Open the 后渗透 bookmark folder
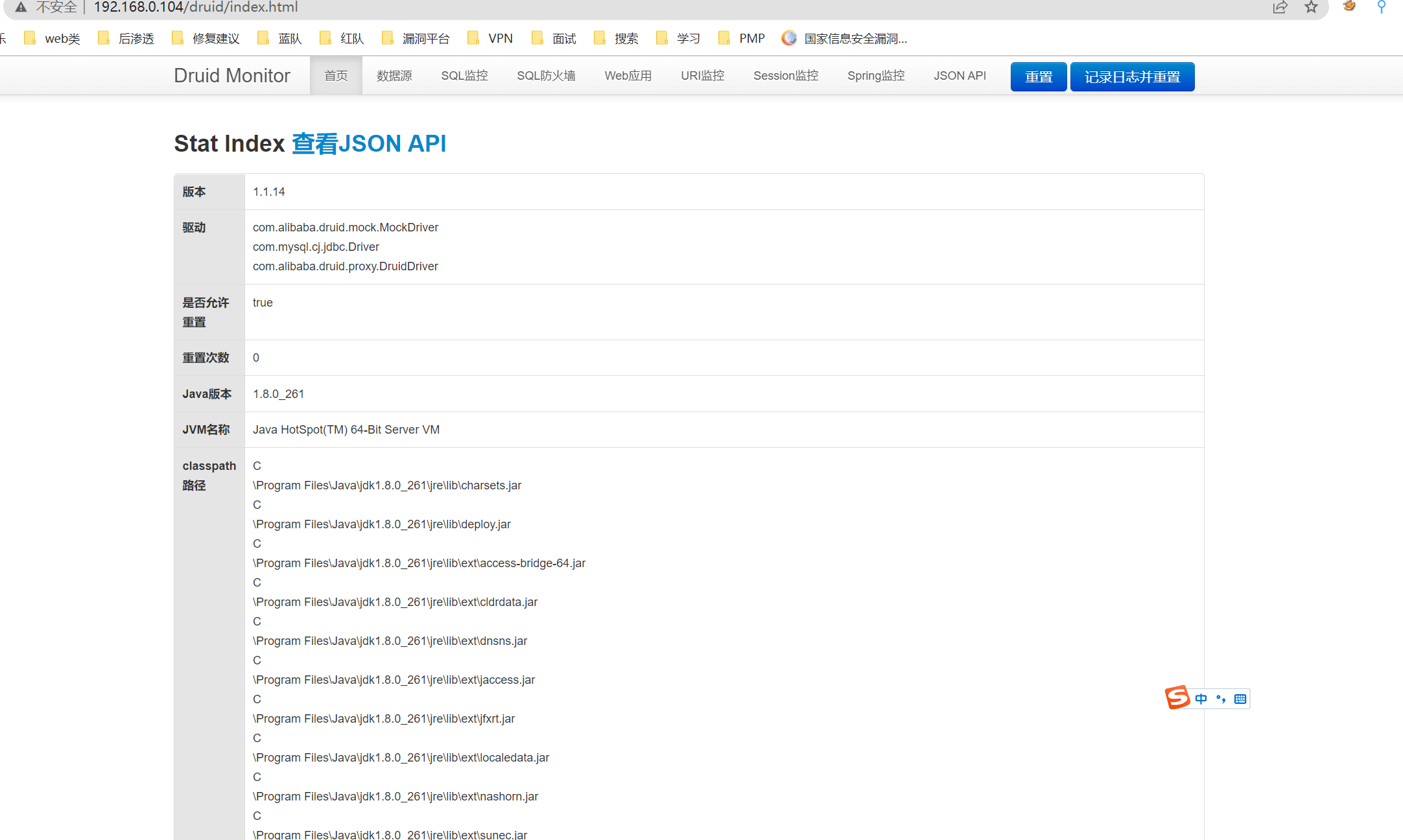The height and width of the screenshot is (840, 1403). 126,38
